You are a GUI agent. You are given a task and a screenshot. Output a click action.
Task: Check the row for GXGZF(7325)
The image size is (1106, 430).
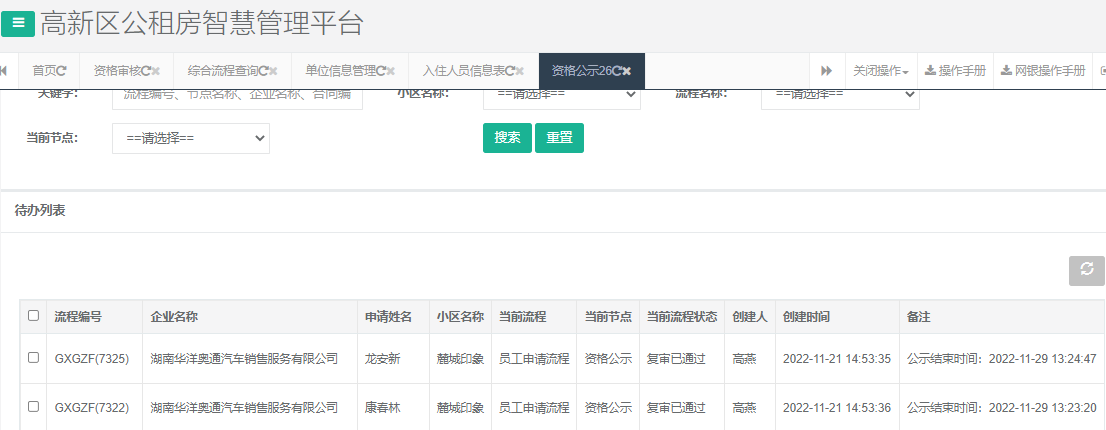pos(33,358)
